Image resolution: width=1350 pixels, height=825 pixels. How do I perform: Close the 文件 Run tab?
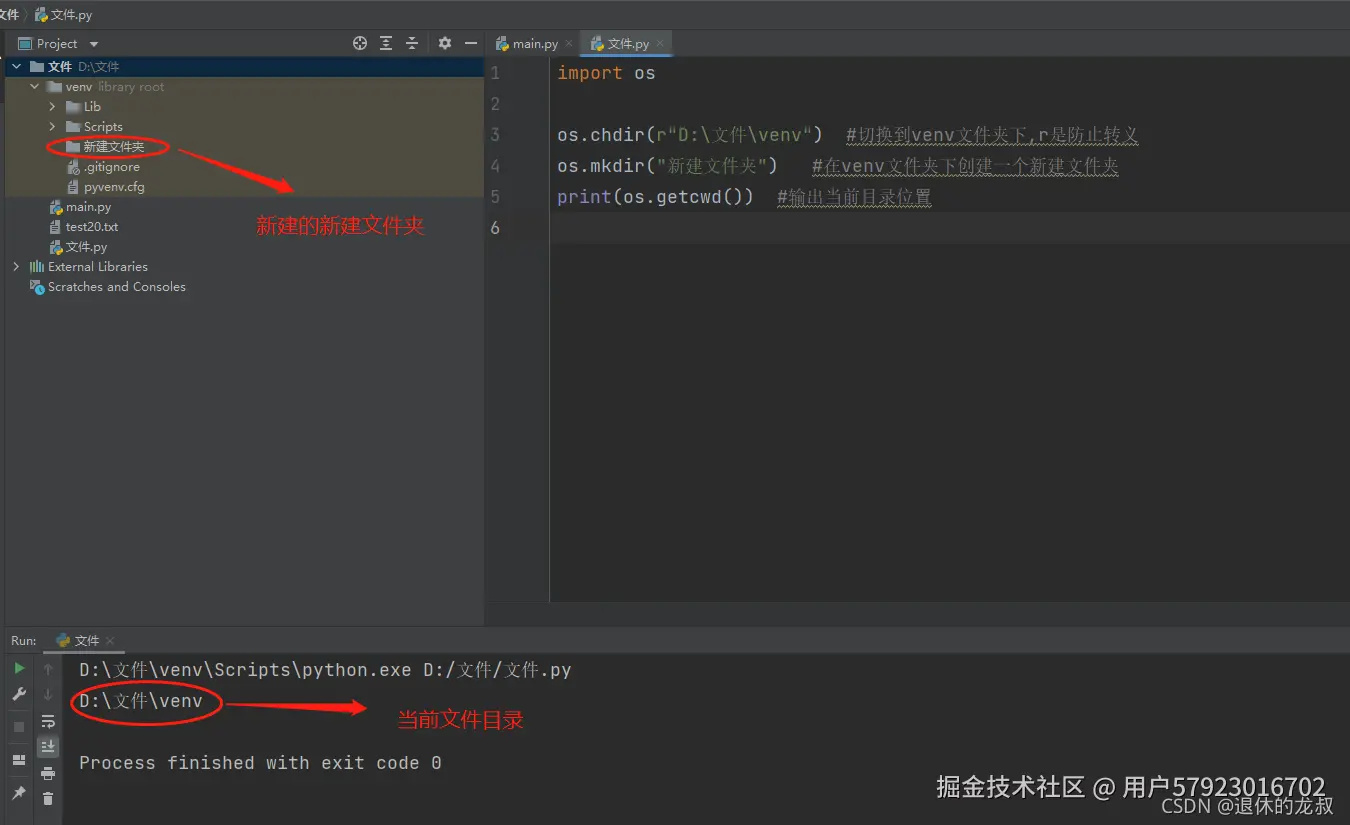pos(110,641)
